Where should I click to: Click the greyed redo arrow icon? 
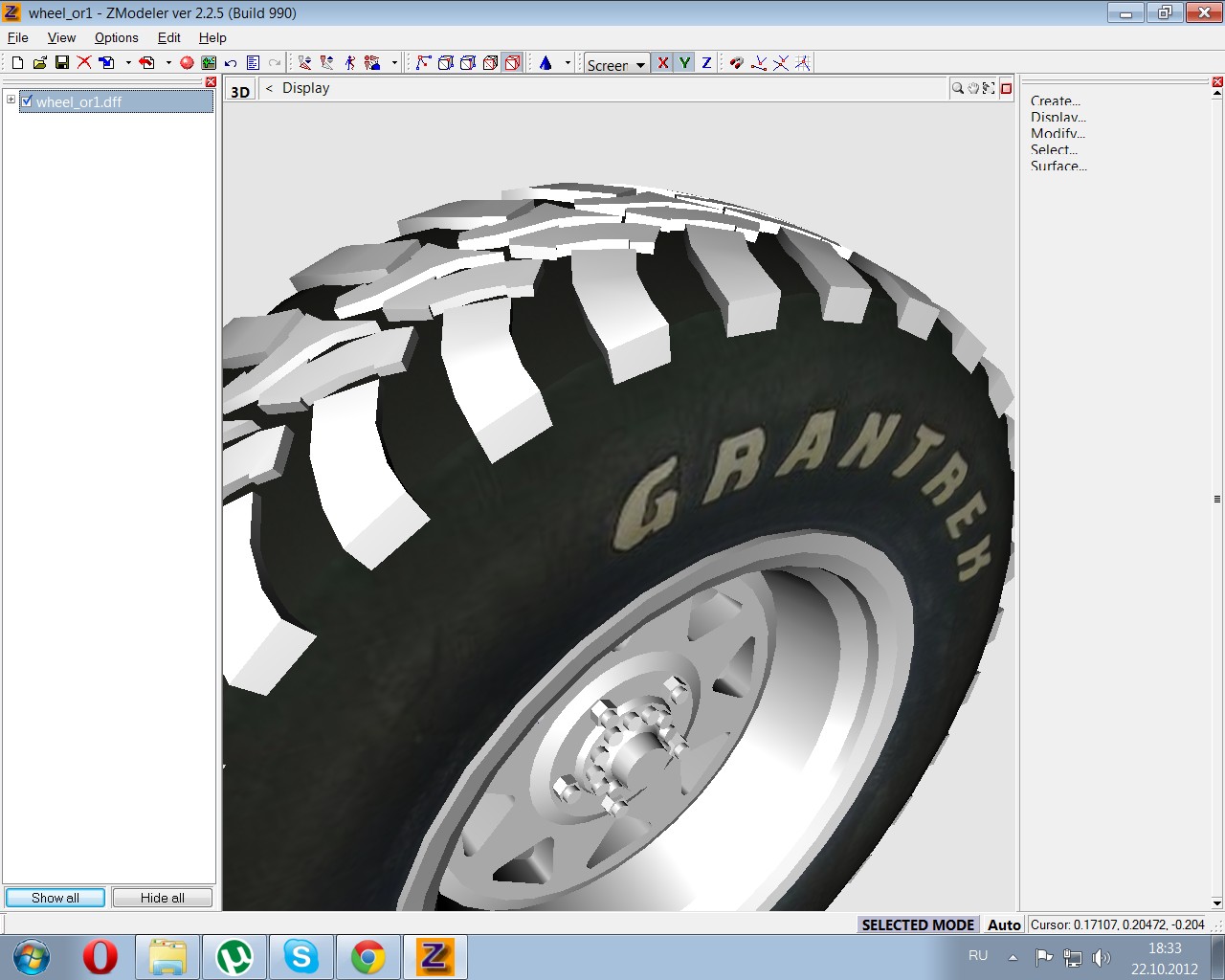[x=275, y=63]
